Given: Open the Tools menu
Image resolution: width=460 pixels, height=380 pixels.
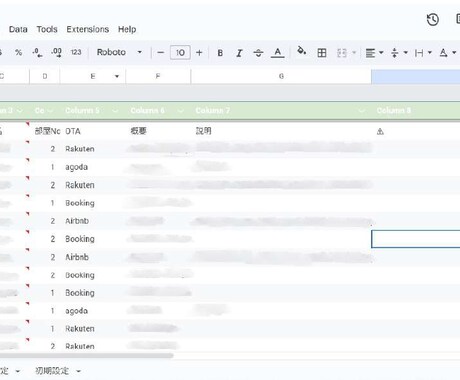Looking at the screenshot, I should point(47,29).
